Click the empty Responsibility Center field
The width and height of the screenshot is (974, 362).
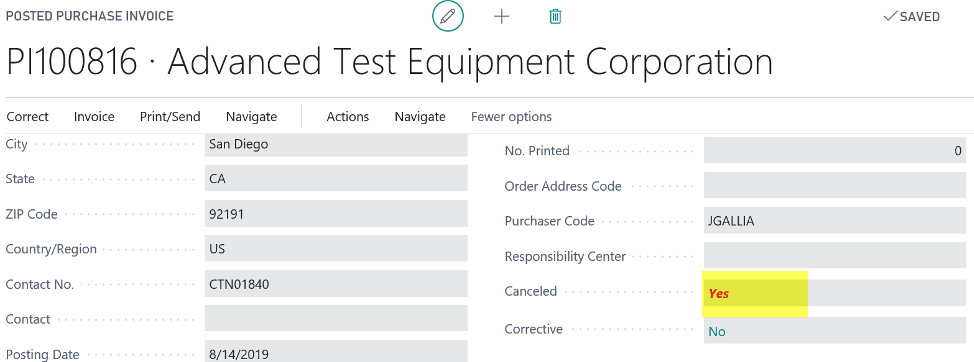point(835,256)
